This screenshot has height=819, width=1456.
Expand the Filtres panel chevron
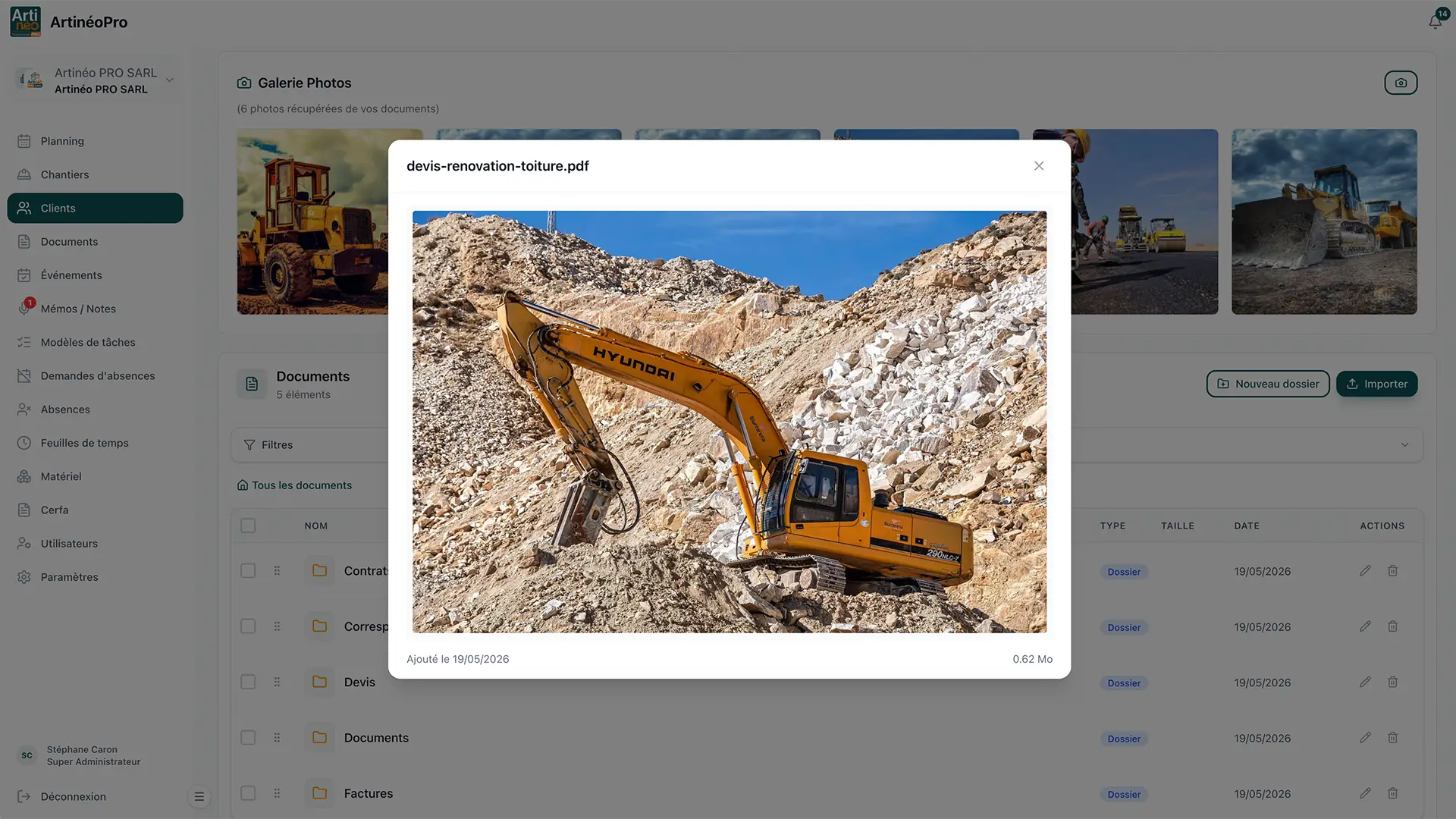click(x=1404, y=445)
